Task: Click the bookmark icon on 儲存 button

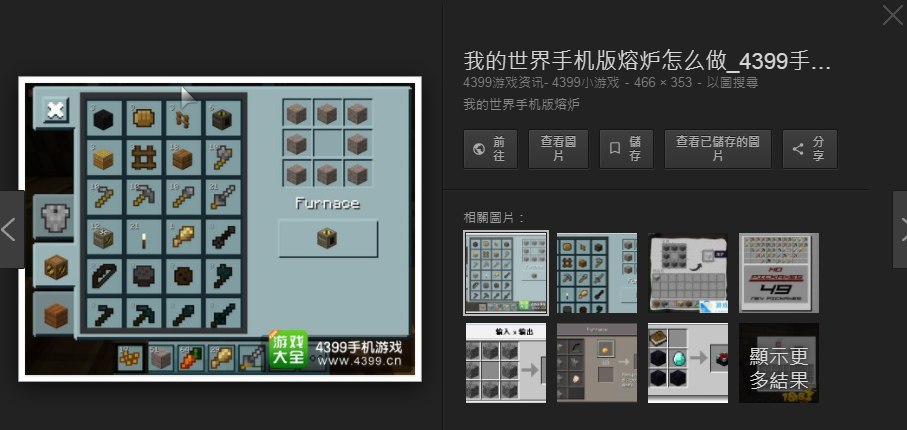Action: 617,149
